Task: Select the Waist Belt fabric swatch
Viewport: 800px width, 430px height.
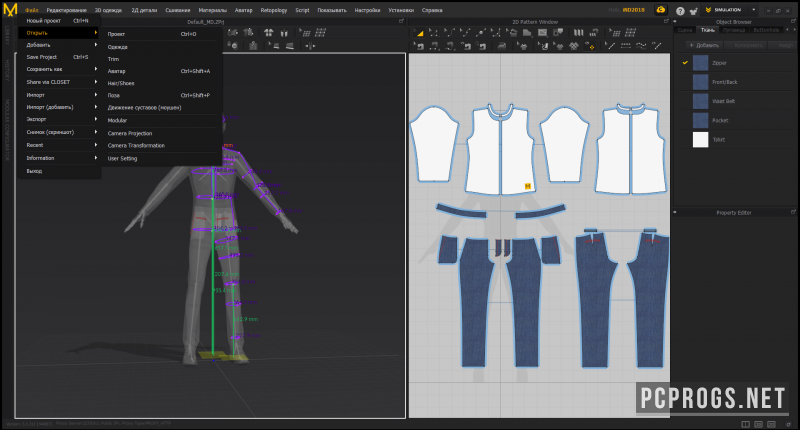Action: 701,101
